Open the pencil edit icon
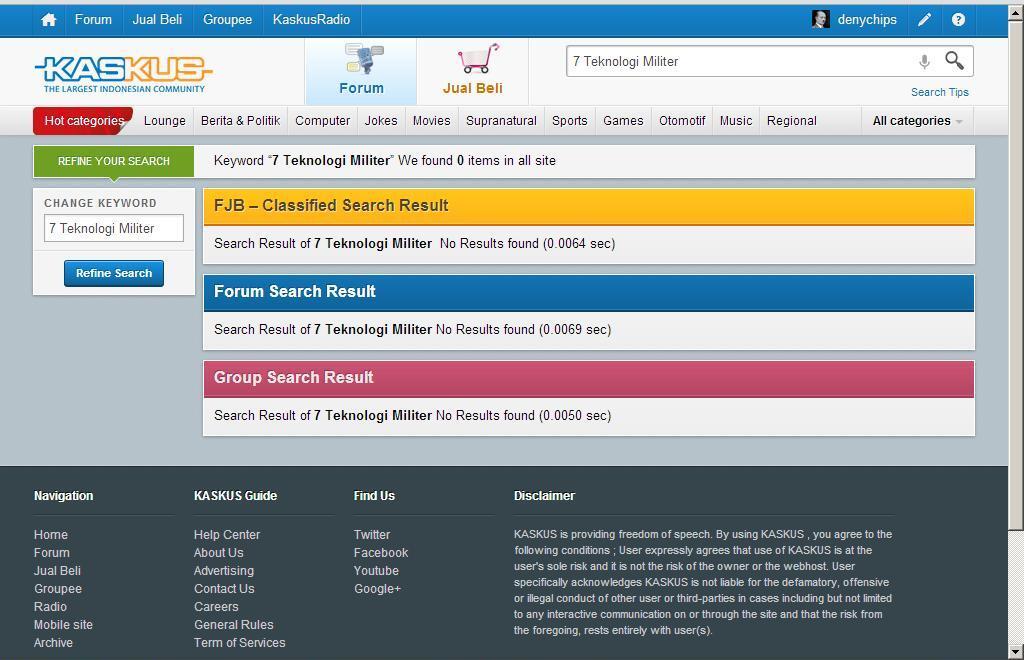This screenshot has width=1024, height=660. (924, 20)
